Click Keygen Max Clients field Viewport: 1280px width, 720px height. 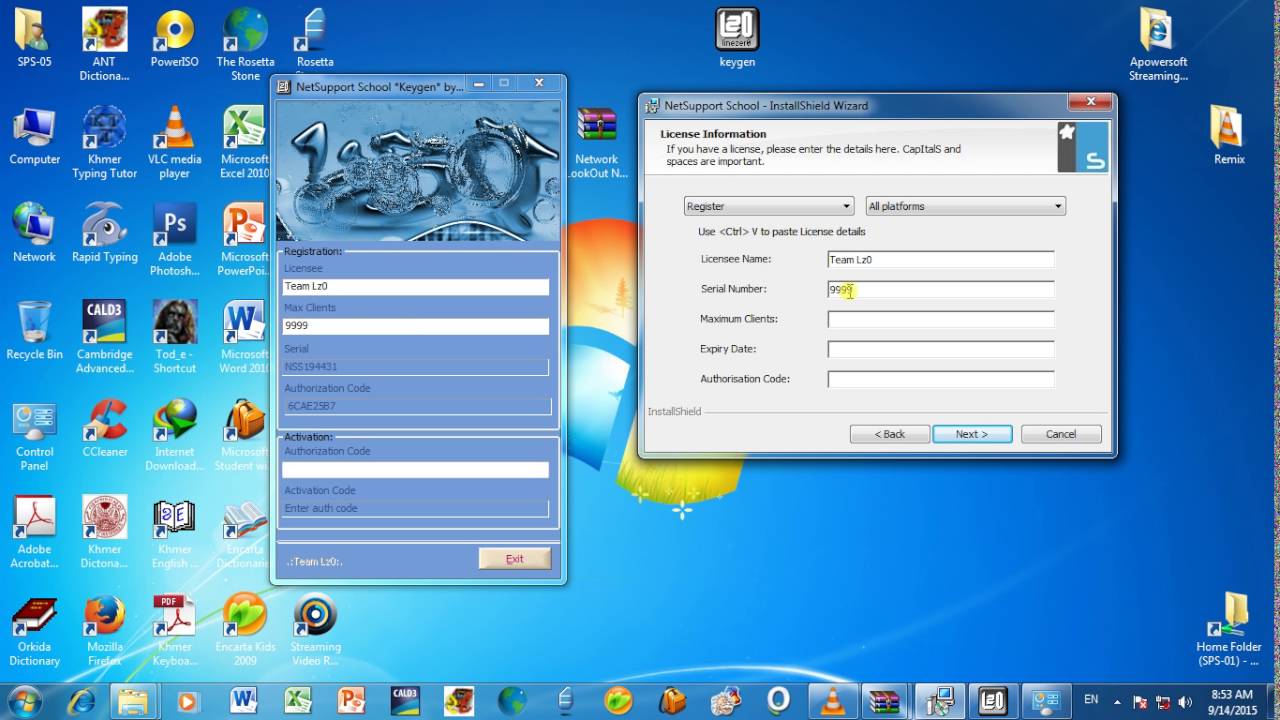(x=416, y=326)
